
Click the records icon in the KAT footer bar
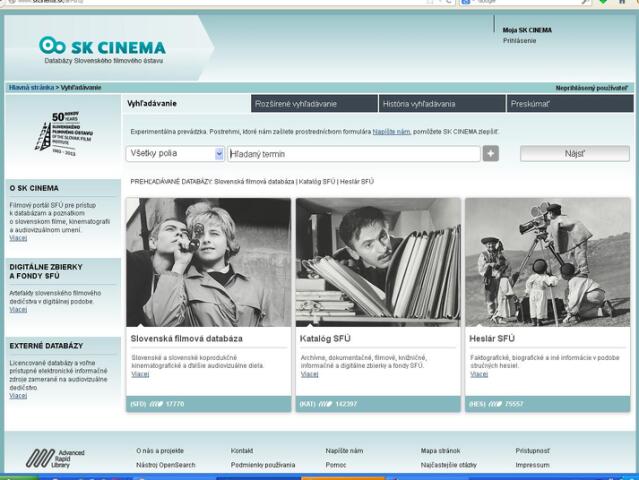[x=325, y=404]
